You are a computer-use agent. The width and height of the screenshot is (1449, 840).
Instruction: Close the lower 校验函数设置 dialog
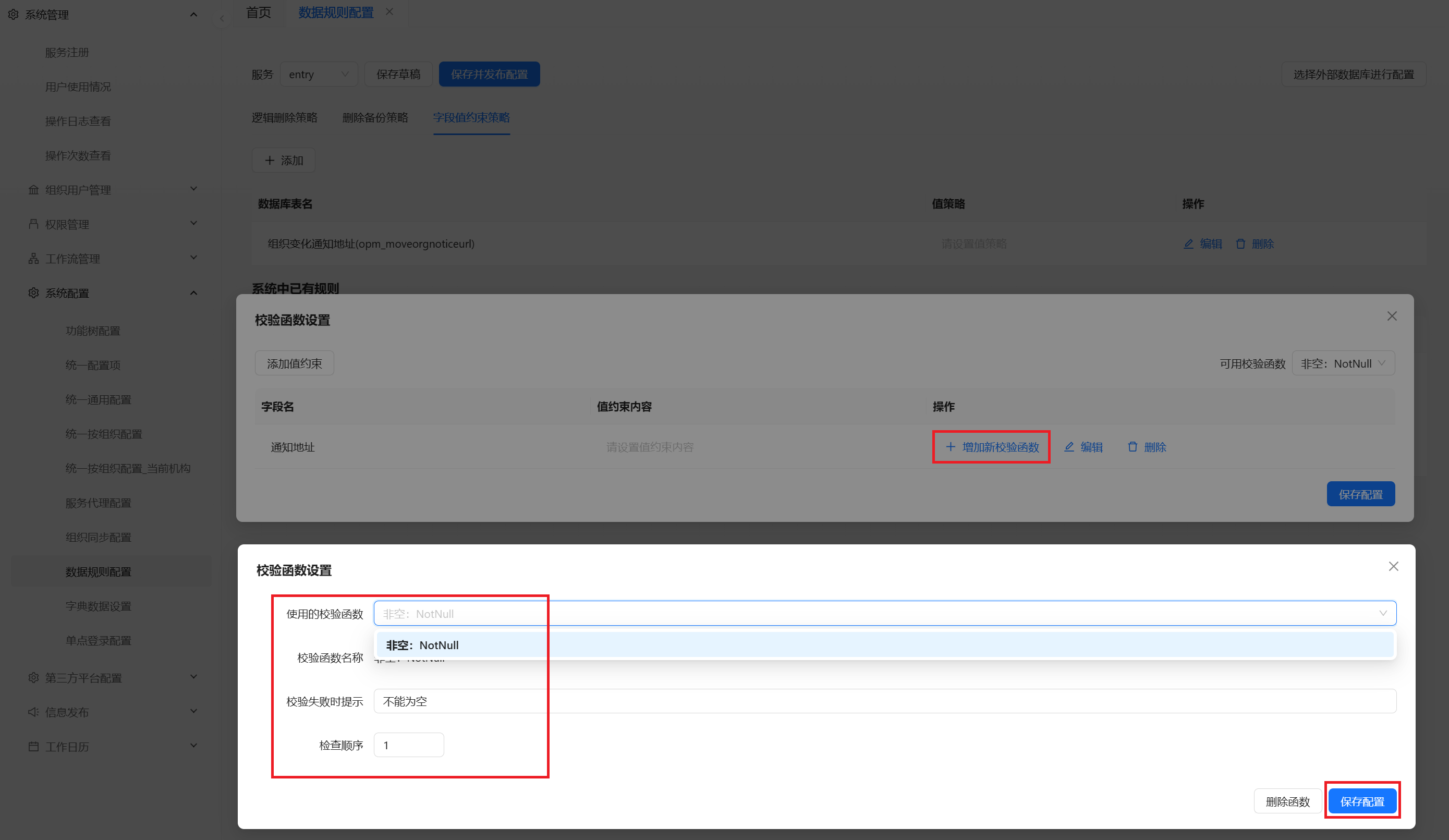tap(1393, 566)
